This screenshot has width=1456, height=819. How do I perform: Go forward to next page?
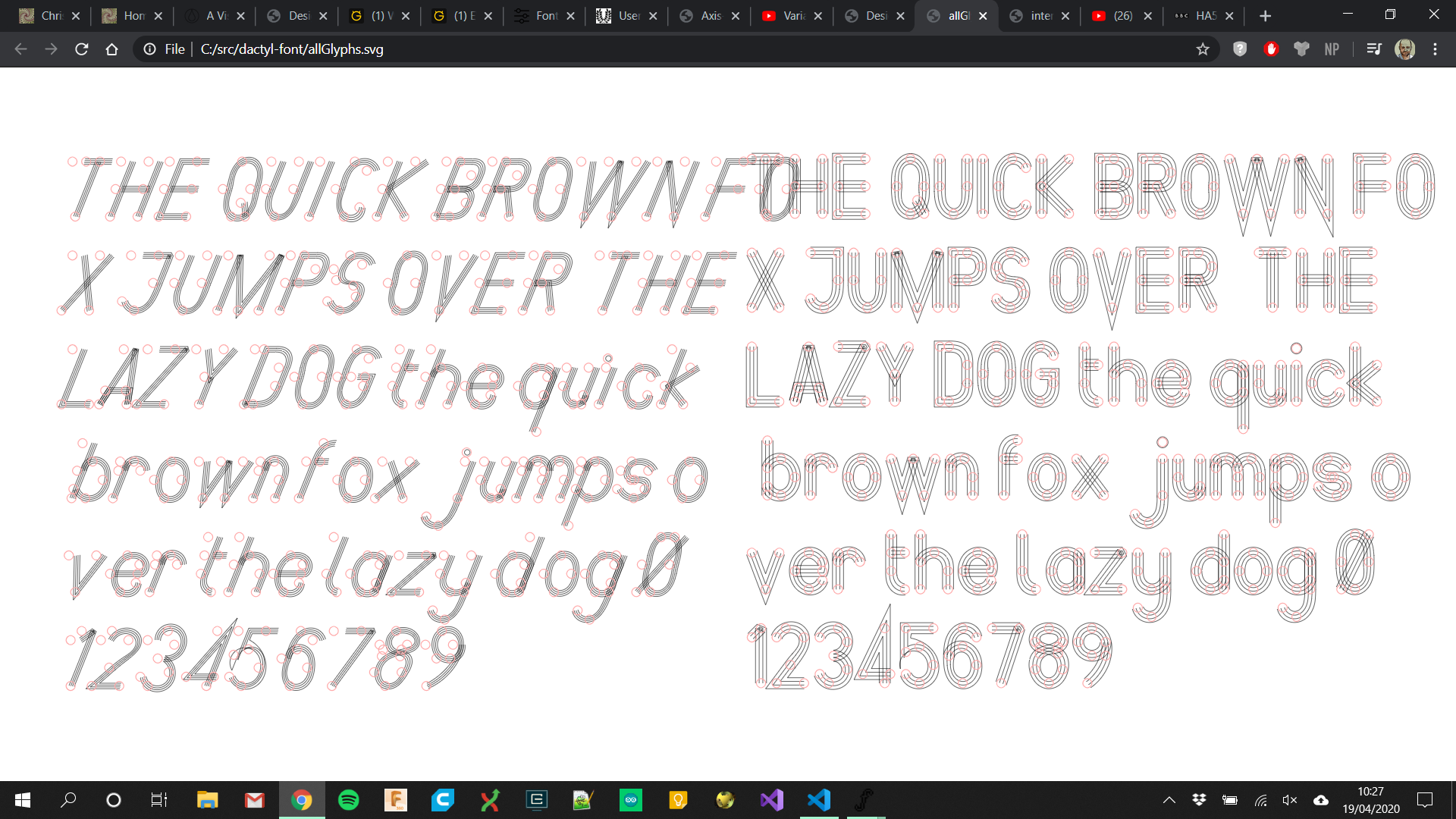(x=51, y=49)
